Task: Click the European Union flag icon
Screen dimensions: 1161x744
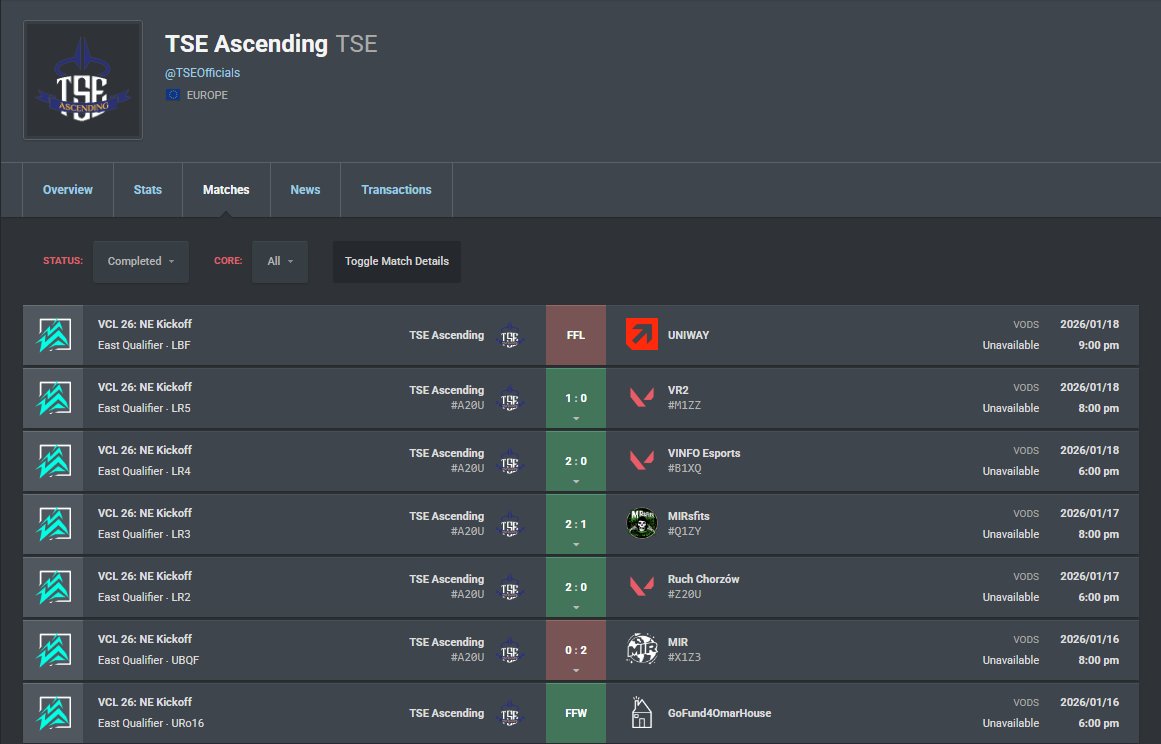Action: pyautogui.click(x=173, y=95)
